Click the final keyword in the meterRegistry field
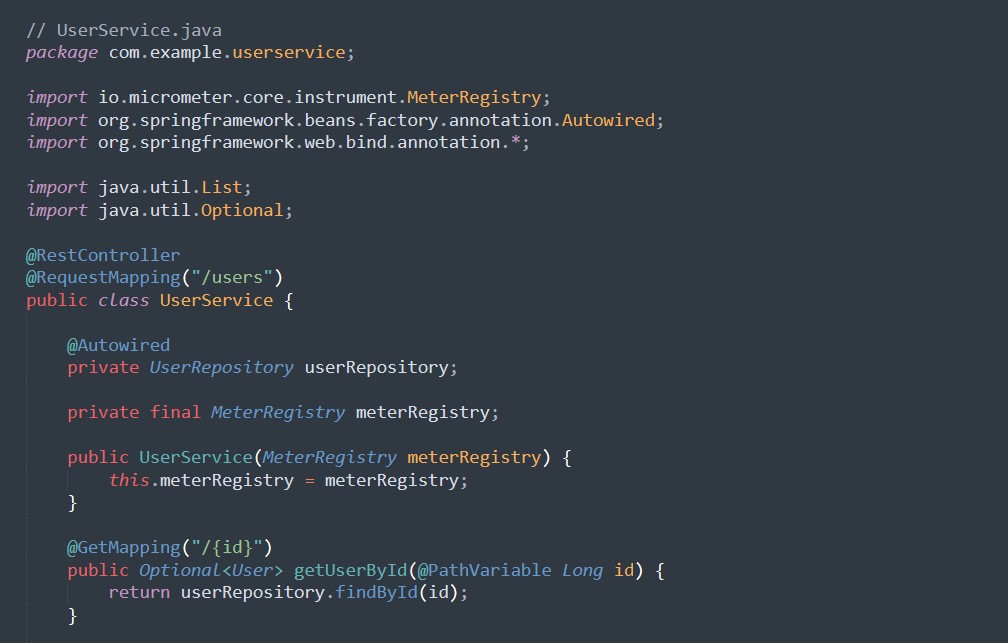 (175, 412)
